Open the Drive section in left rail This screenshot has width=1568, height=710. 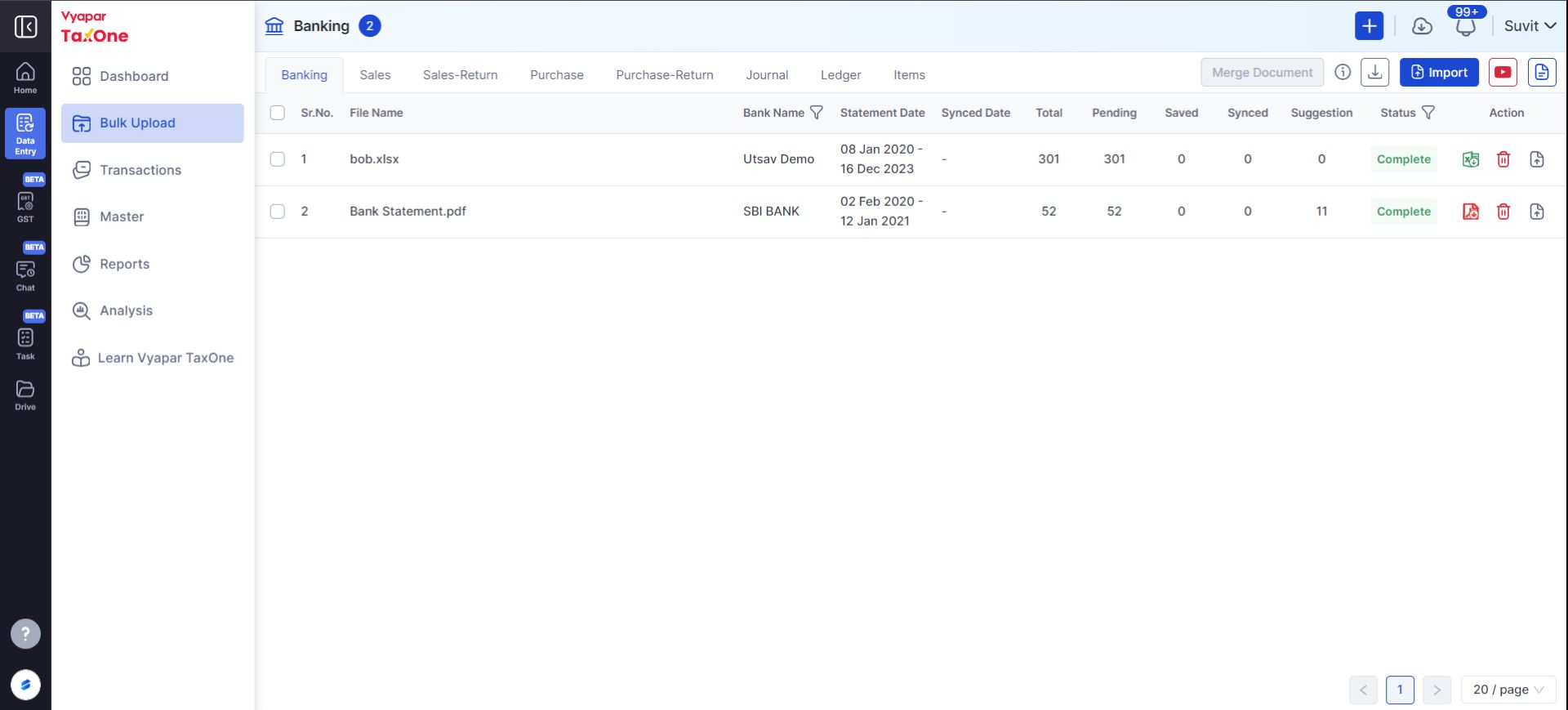point(25,395)
